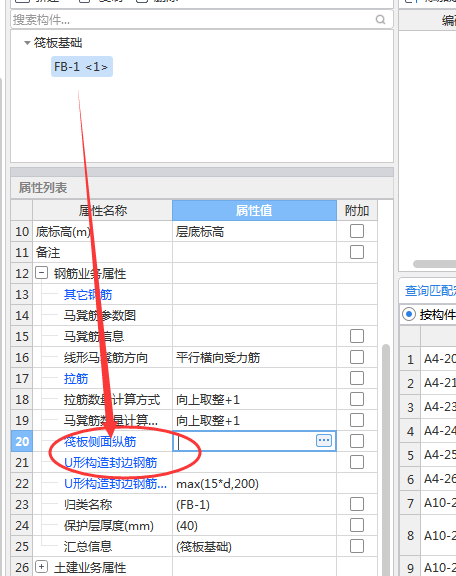
Task: Click 向上取整+1 value in row 19
Action: click(254, 420)
